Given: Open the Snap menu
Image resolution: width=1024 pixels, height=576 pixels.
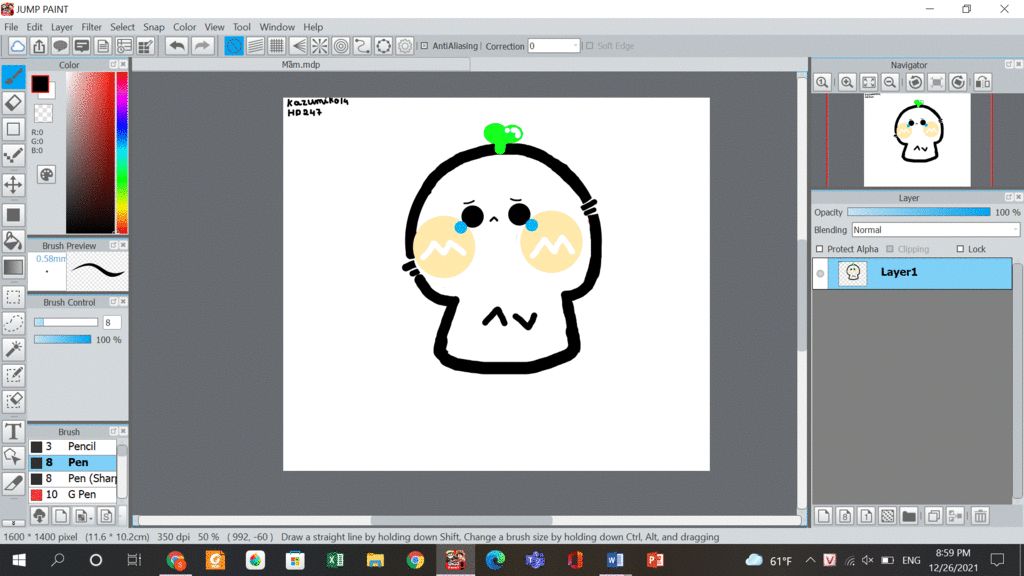Looking at the screenshot, I should pos(153,27).
